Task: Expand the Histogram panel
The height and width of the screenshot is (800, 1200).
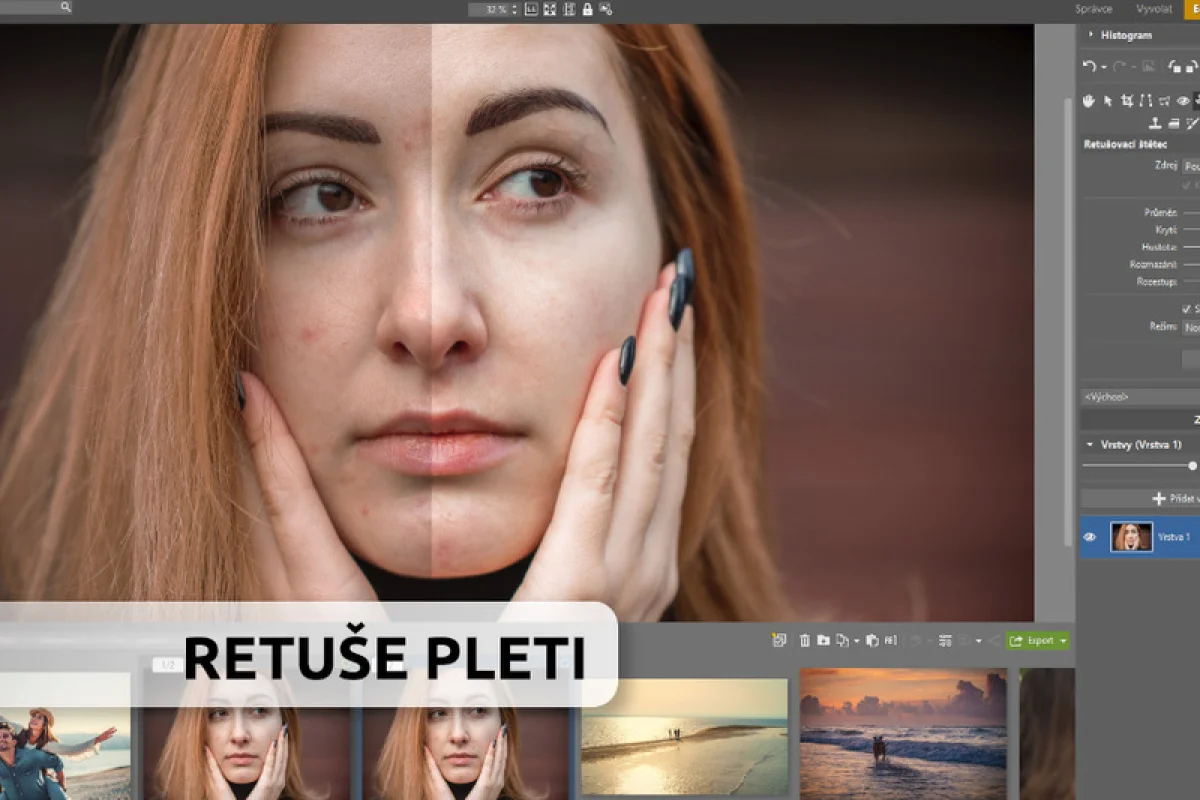Action: (1090, 34)
